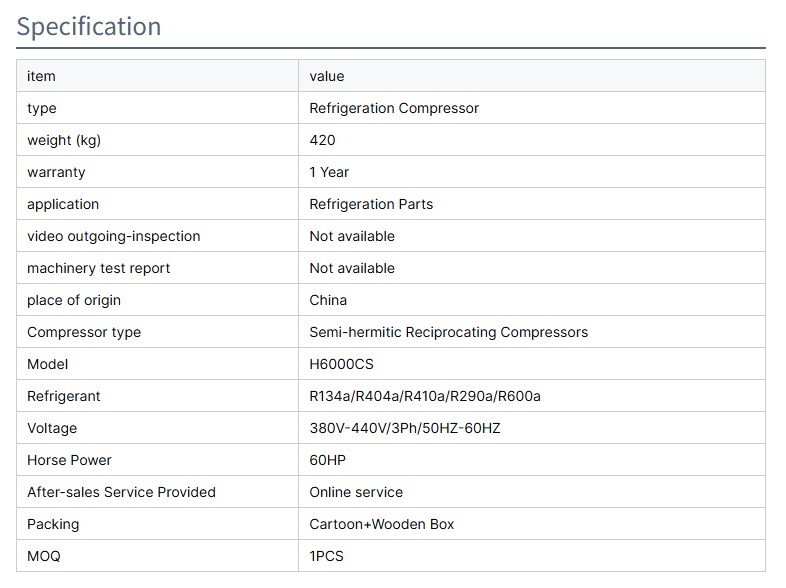This screenshot has width=786, height=588.
Task: Click the 'After-sales Service Provided' label
Action: pos(121,492)
